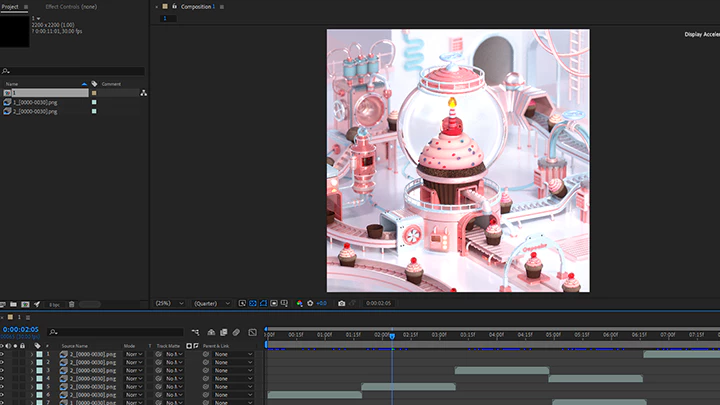Create a new composition from Project panel

25,304
